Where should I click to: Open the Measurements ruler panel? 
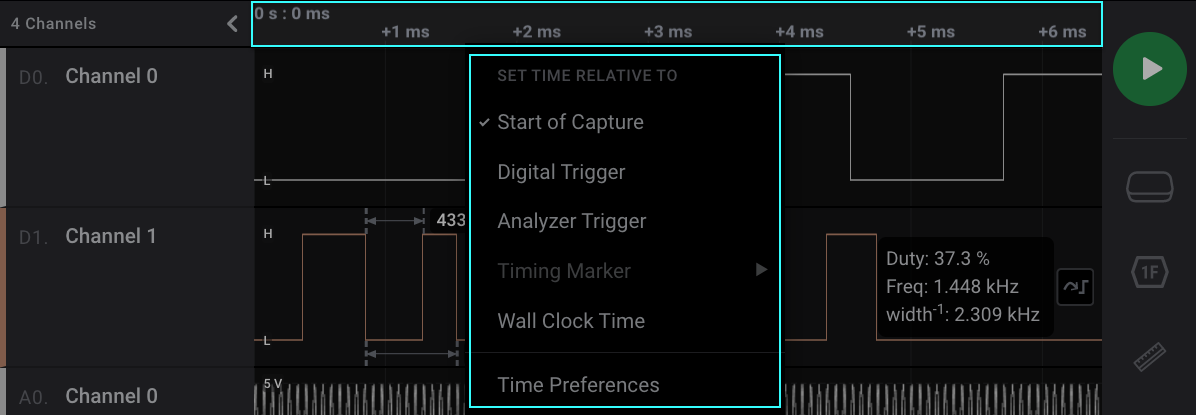[1151, 357]
